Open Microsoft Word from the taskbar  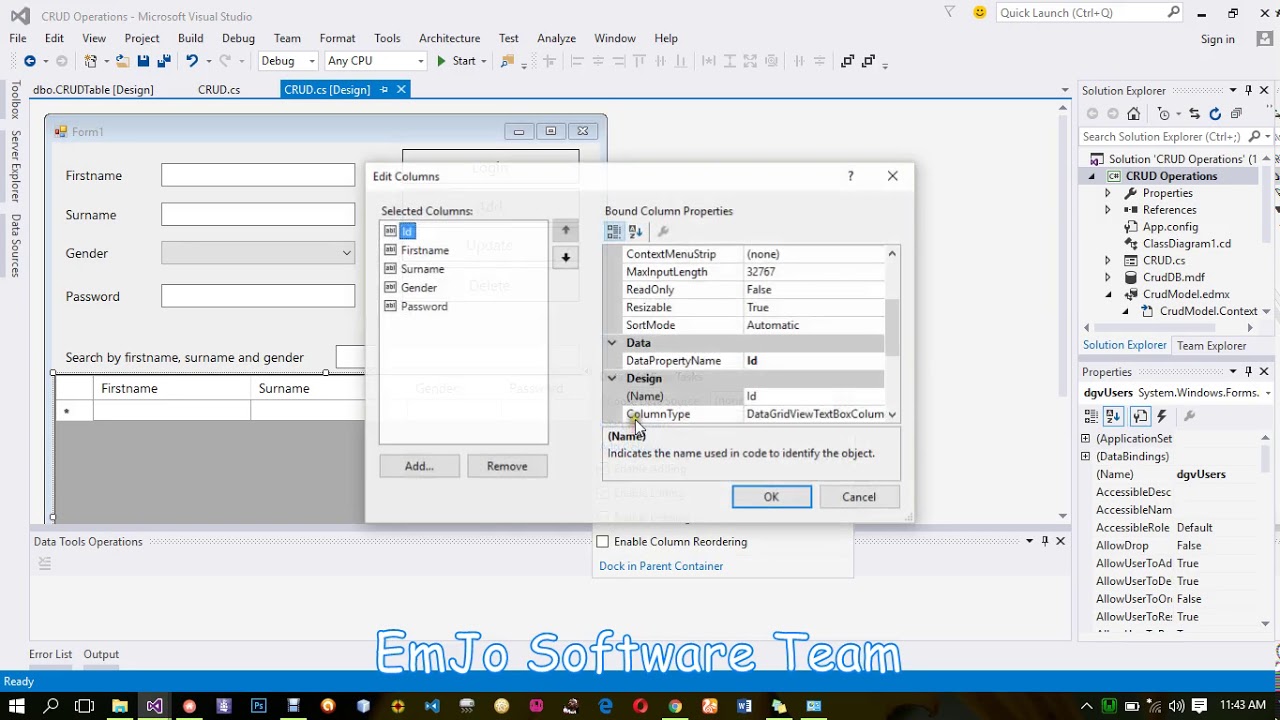[744, 706]
